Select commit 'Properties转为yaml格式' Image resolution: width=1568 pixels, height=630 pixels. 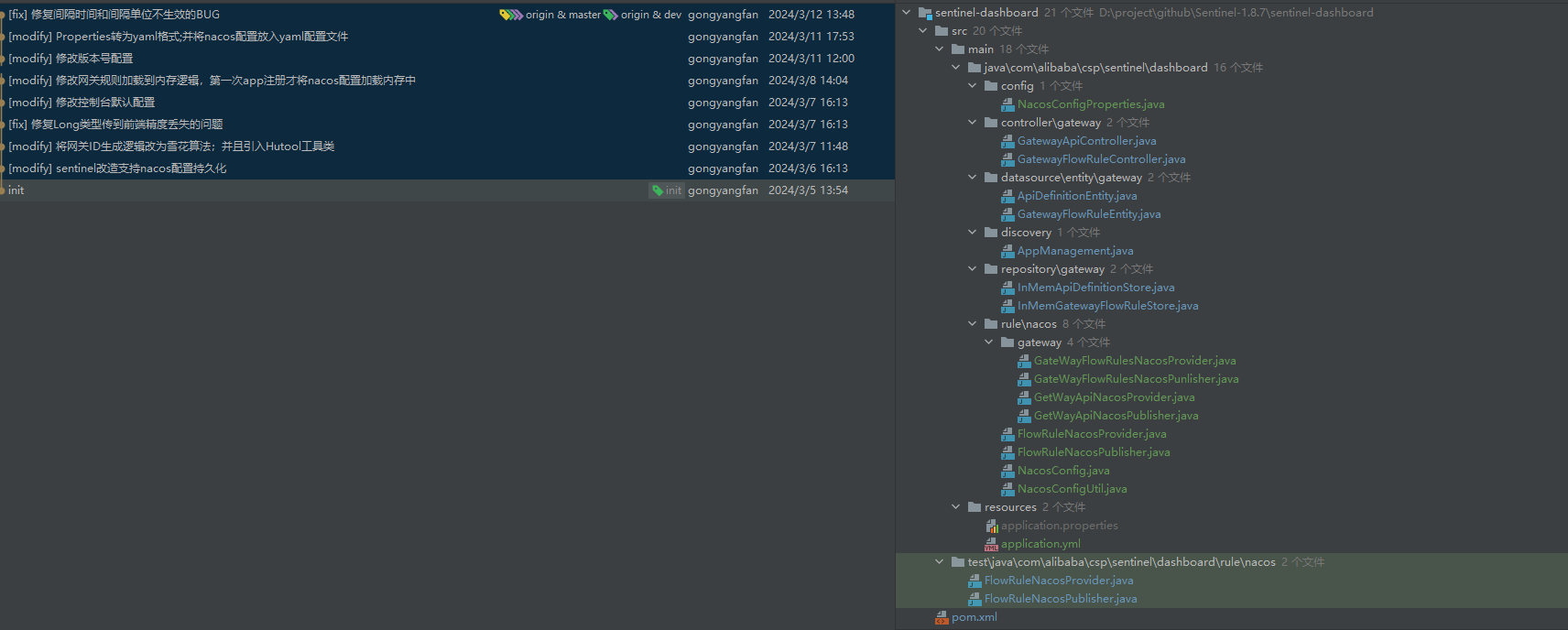click(x=447, y=37)
